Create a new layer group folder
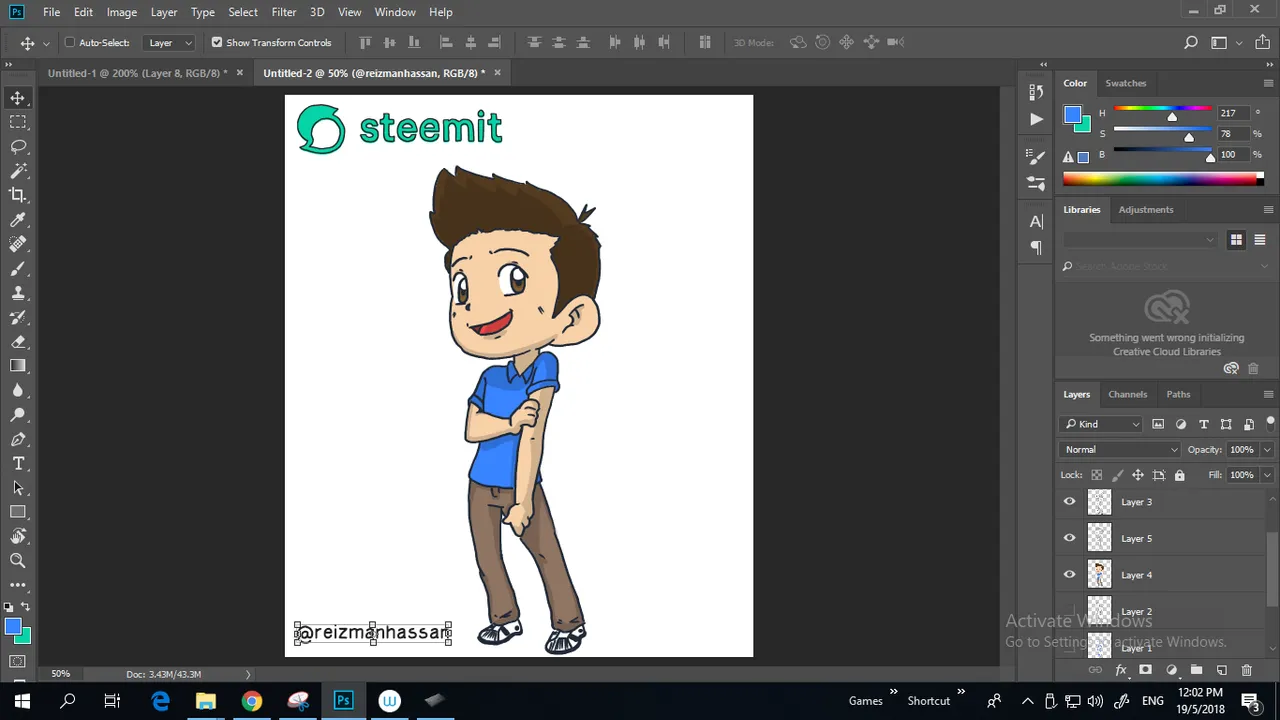This screenshot has height=720, width=1280. tap(1196, 670)
